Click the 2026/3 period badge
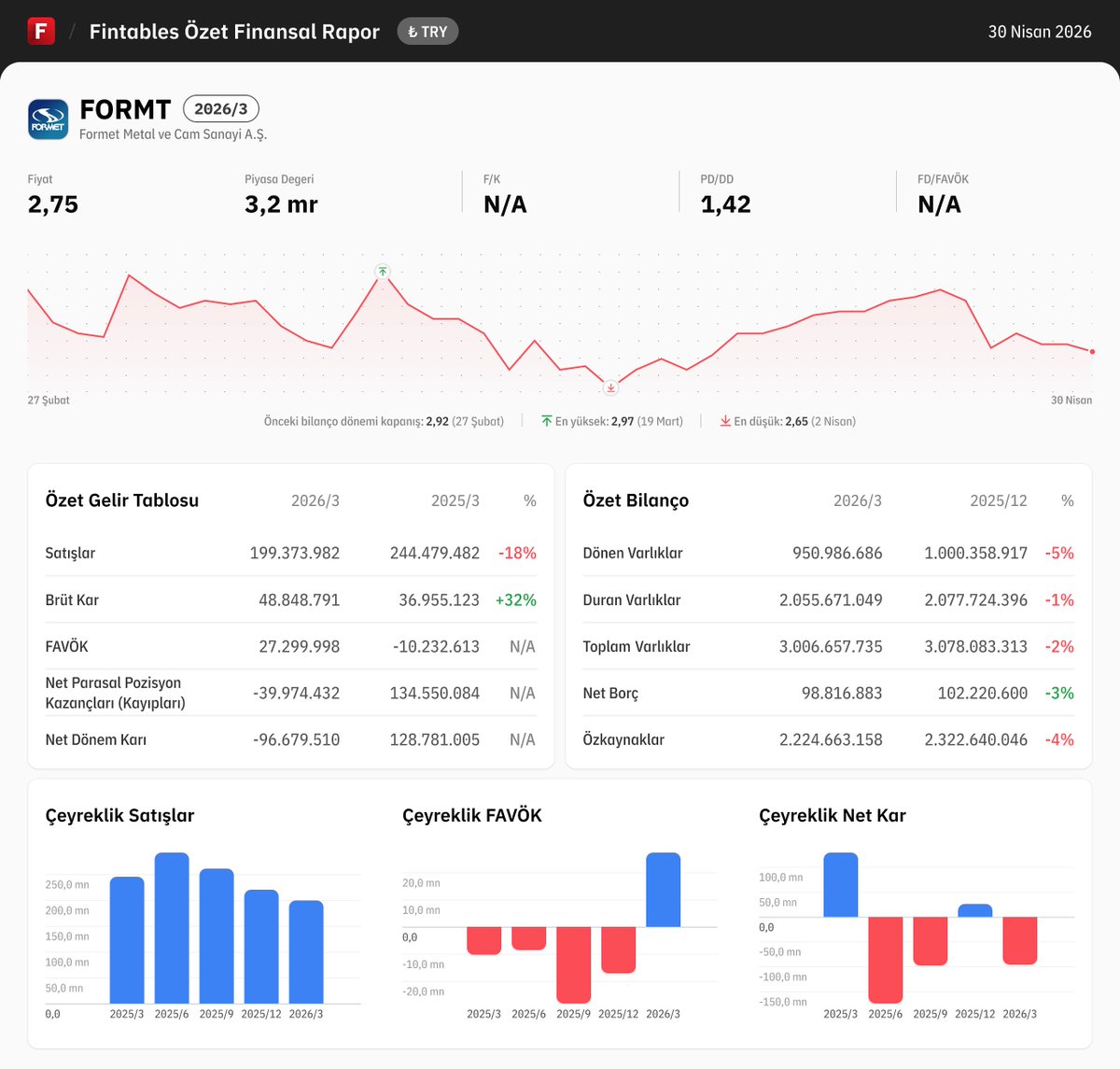This screenshot has width=1120, height=1069. (221, 109)
